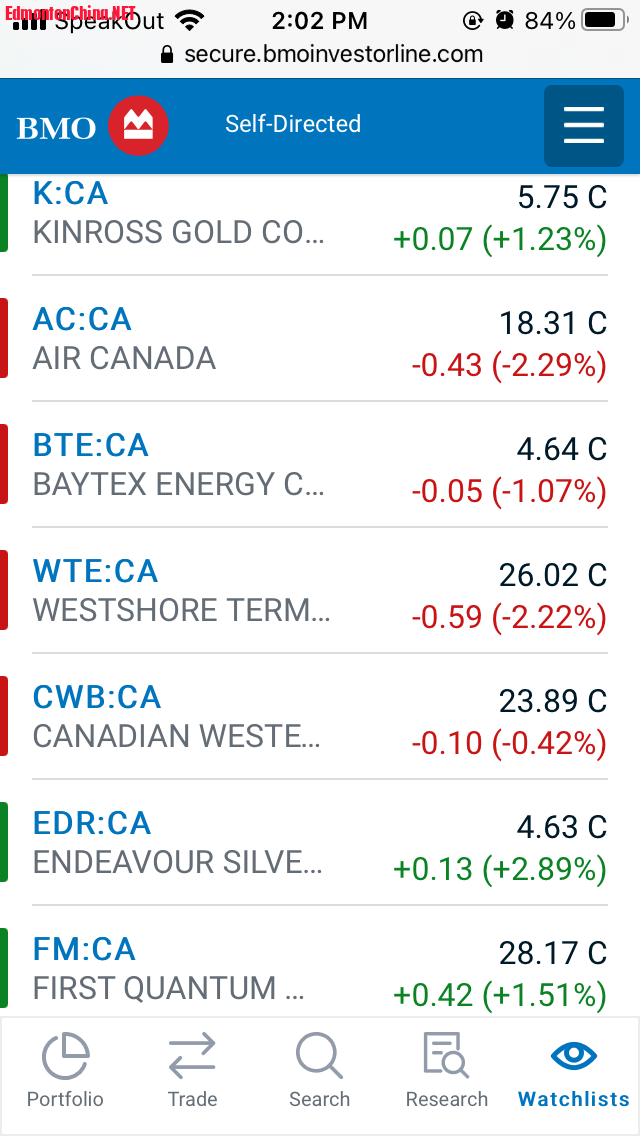Tap the Trade arrows icon
Image resolution: width=640 pixels, height=1136 pixels.
coord(192,1056)
